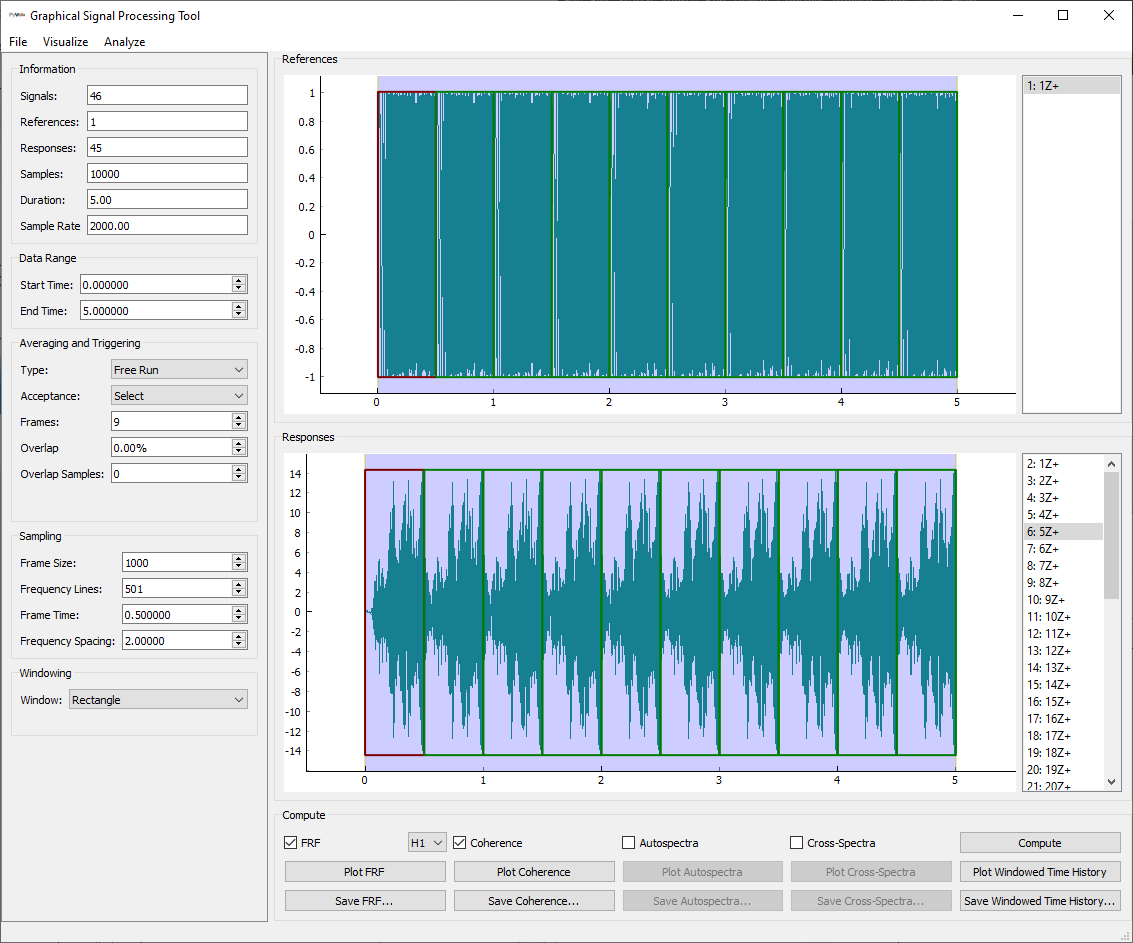1133x943 pixels.
Task: Increment the Start Time spinner up arrow
Action: click(238, 281)
